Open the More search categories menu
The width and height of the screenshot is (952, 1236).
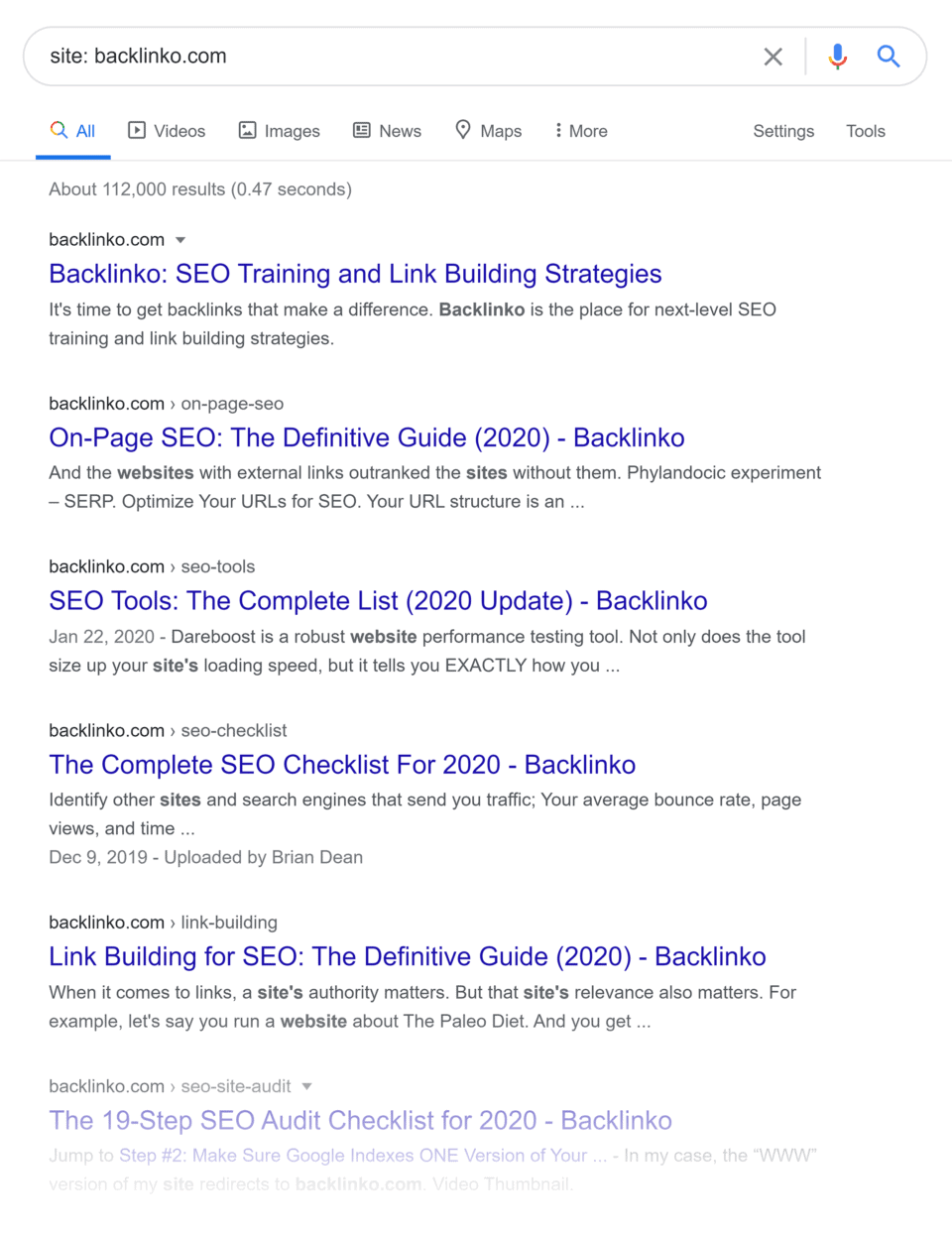point(580,130)
